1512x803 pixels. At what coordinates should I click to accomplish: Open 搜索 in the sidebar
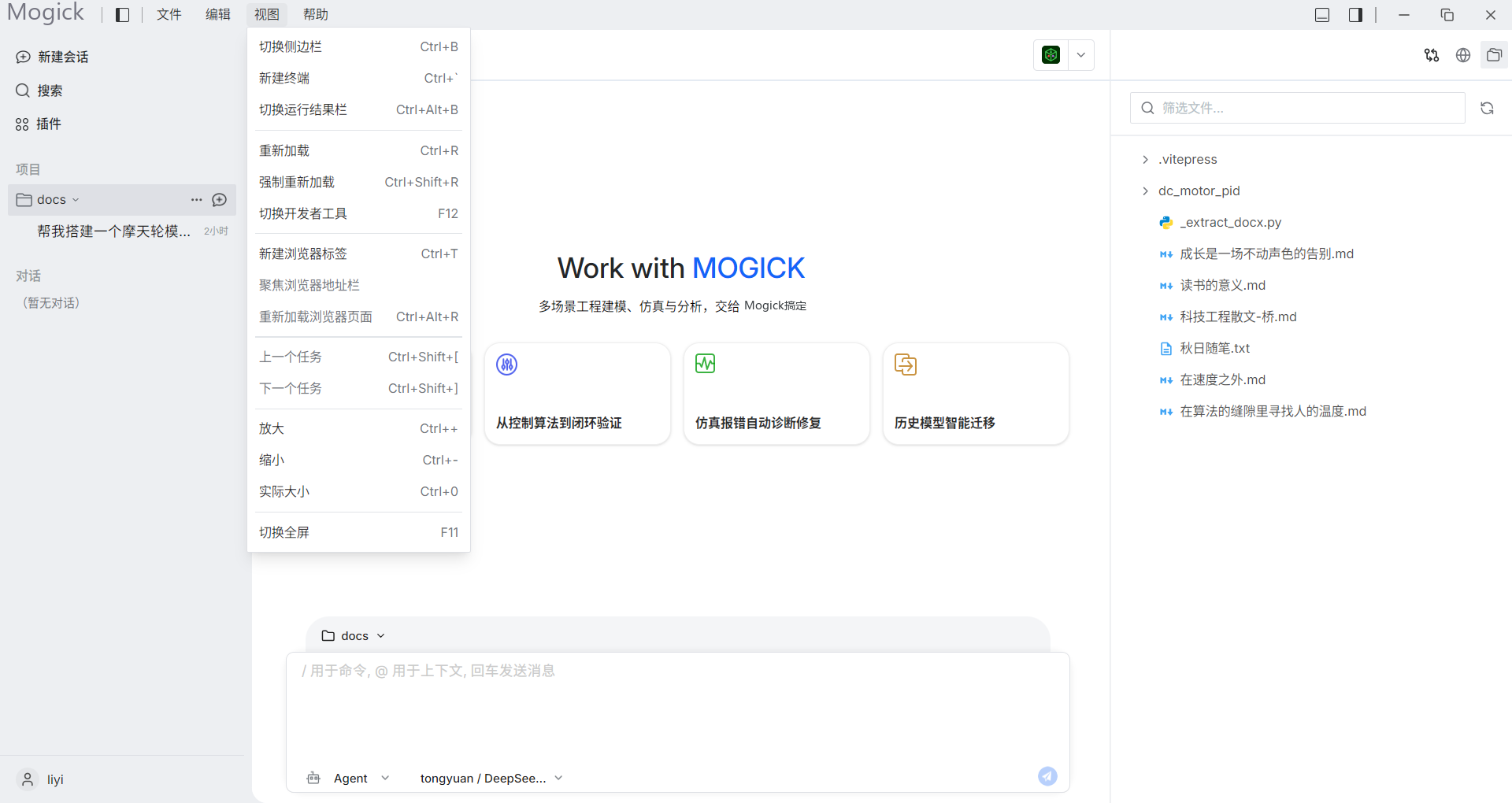click(x=39, y=91)
